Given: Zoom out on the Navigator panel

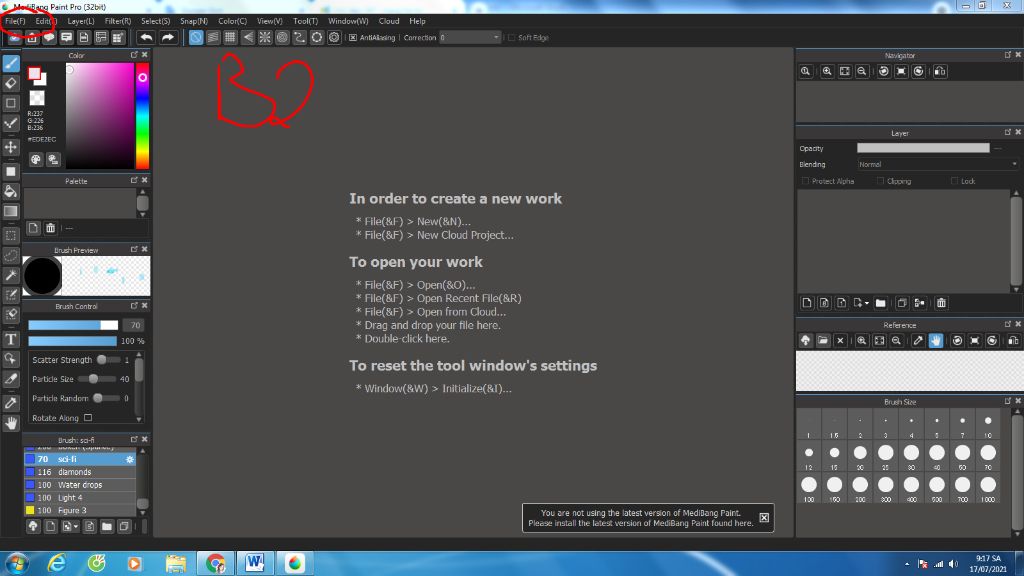Looking at the screenshot, I should (x=862, y=71).
